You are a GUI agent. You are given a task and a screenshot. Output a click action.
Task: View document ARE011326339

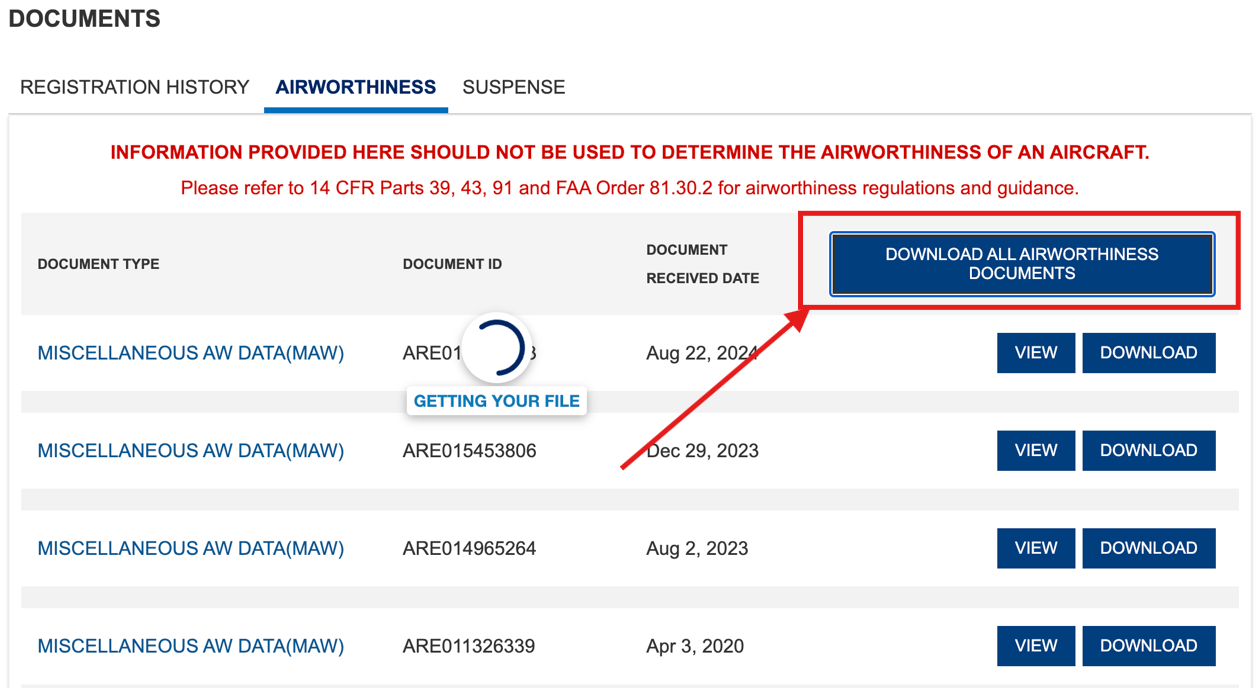pos(1035,646)
